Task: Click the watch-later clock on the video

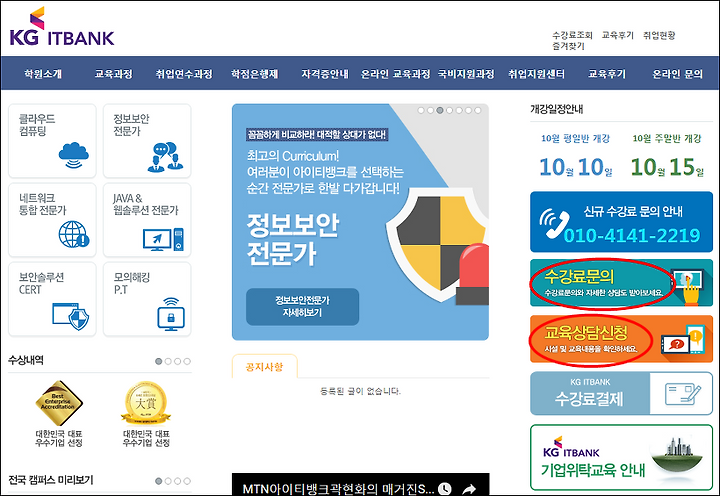Action: 444,488
